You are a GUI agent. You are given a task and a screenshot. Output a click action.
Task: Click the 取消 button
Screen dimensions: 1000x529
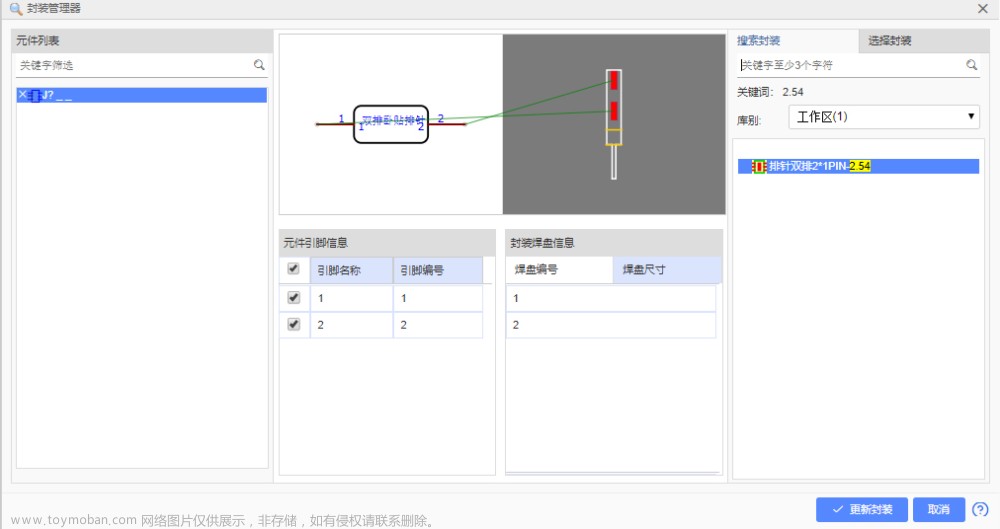(938, 509)
